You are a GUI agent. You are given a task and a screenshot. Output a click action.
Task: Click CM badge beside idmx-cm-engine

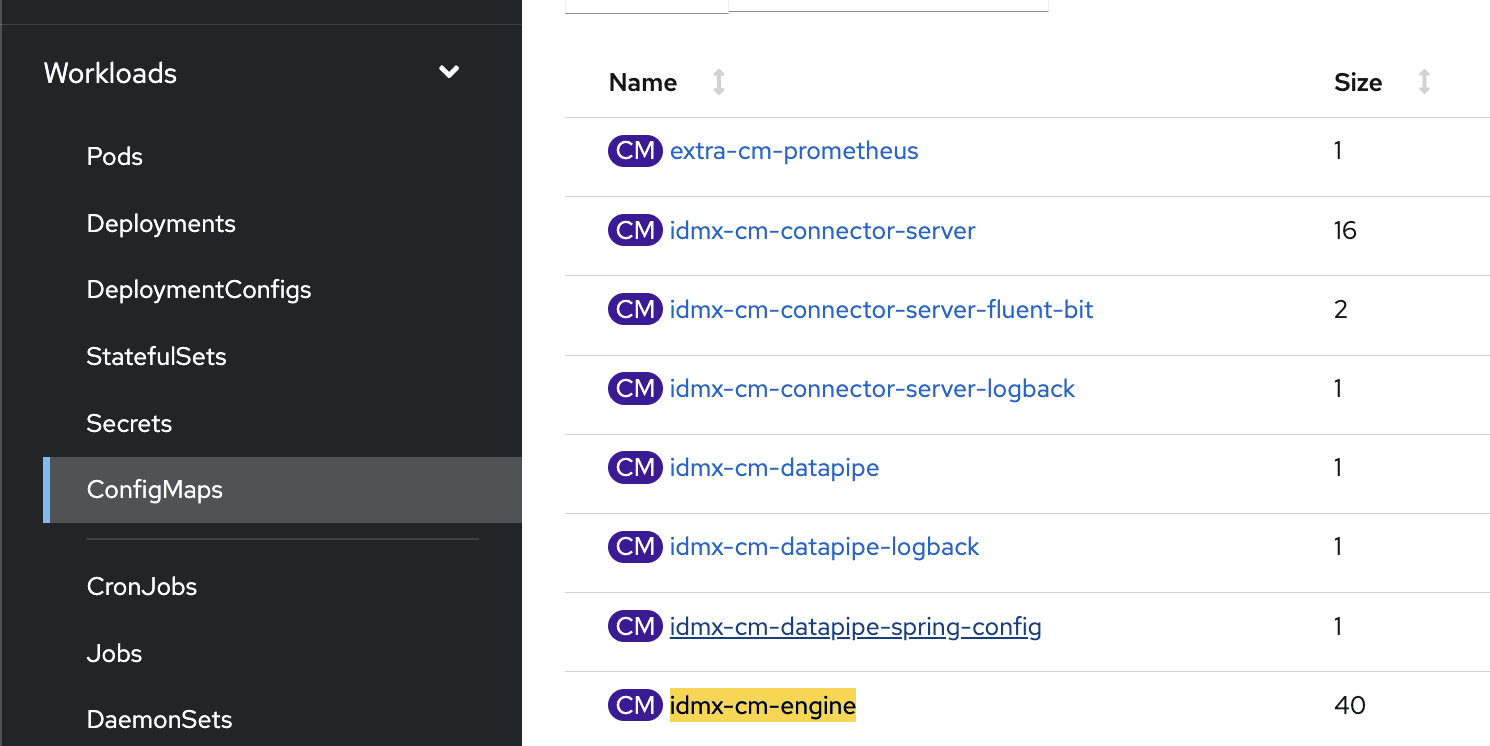point(635,706)
